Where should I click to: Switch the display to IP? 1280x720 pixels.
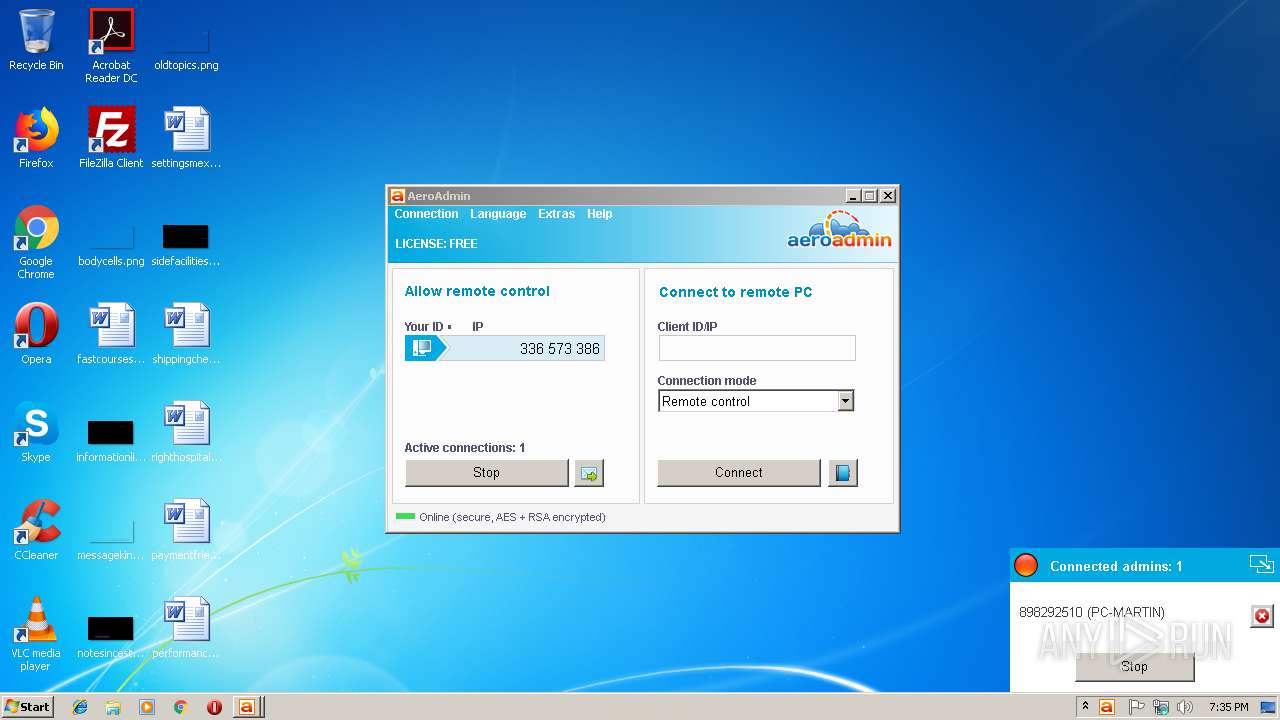(478, 327)
